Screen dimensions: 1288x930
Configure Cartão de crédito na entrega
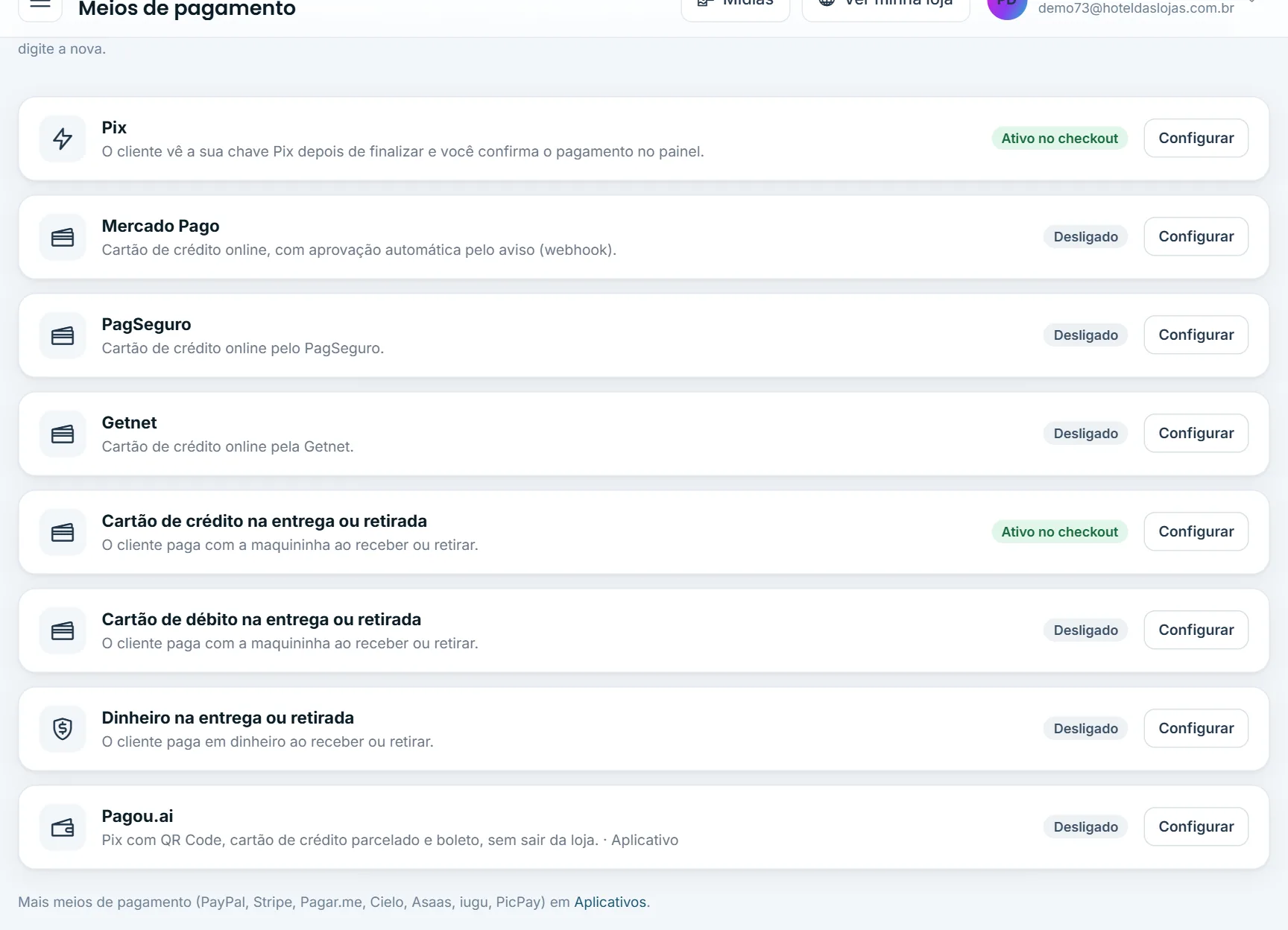1196,531
